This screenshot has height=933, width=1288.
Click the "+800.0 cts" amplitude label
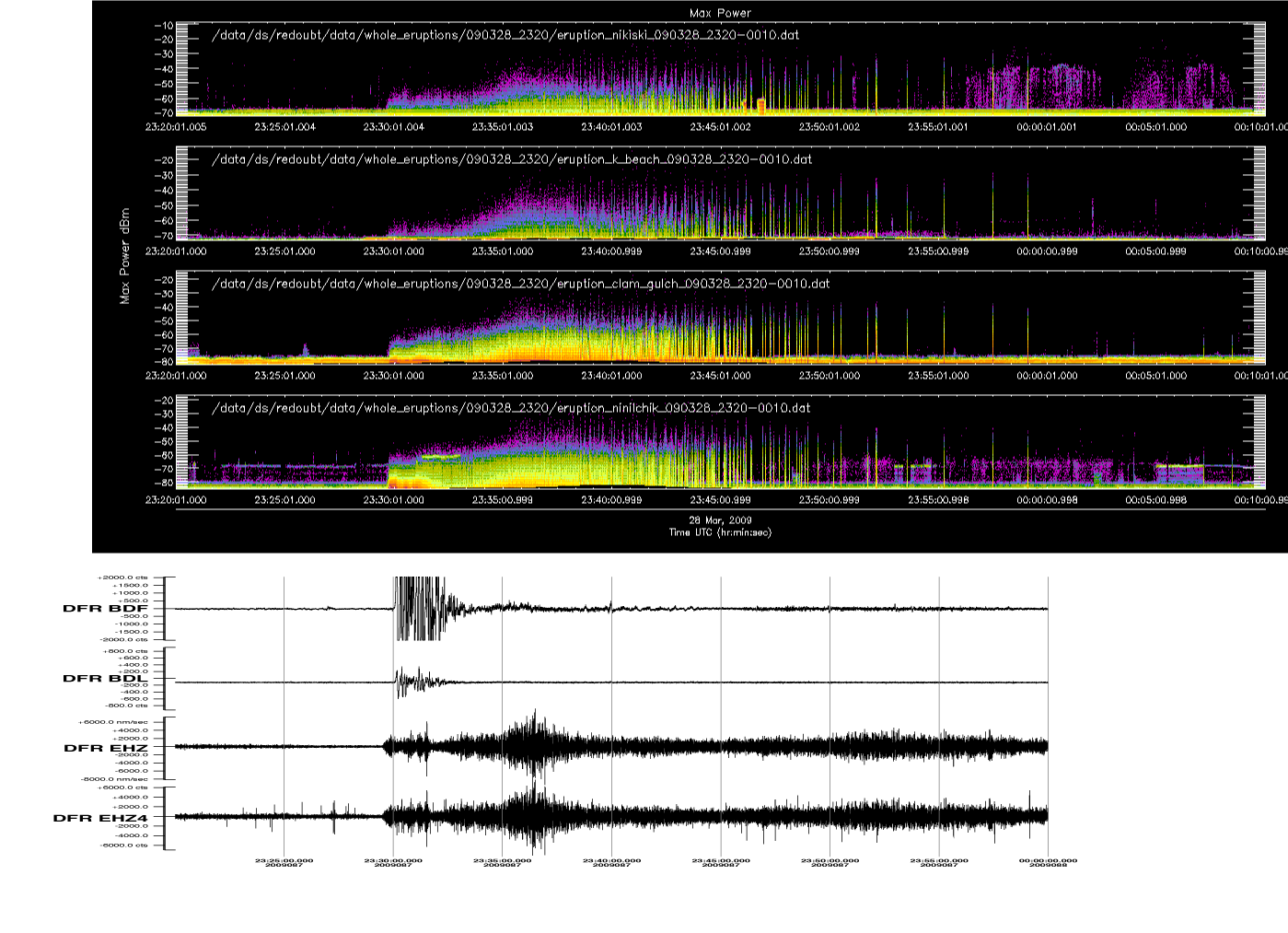click(127, 650)
